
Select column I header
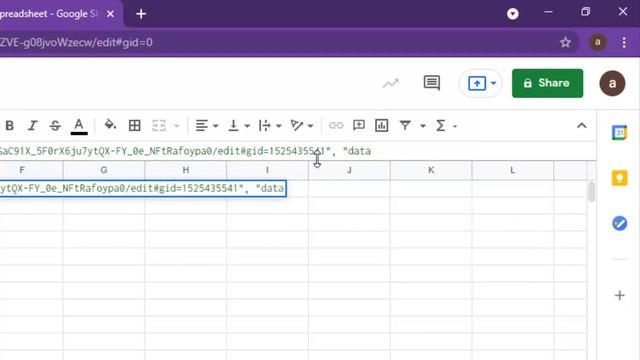coord(267,170)
